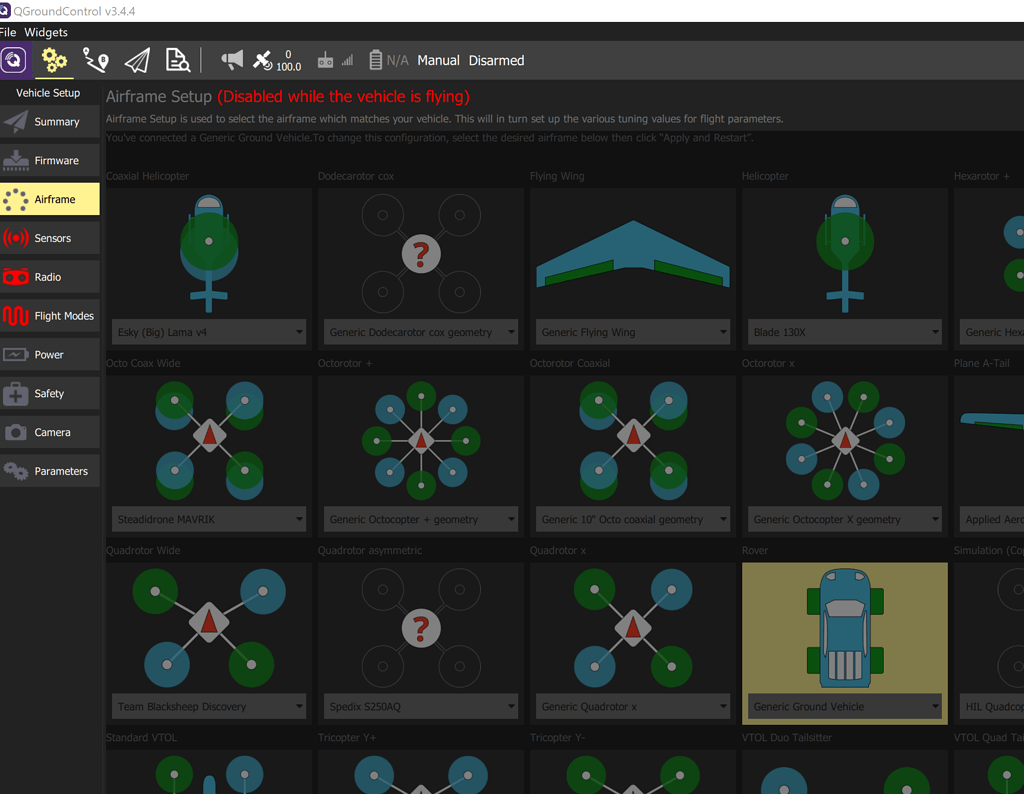The image size is (1024, 794).
Task: Select the Parameters sidebar button
Action: pyautogui.click(x=50, y=471)
